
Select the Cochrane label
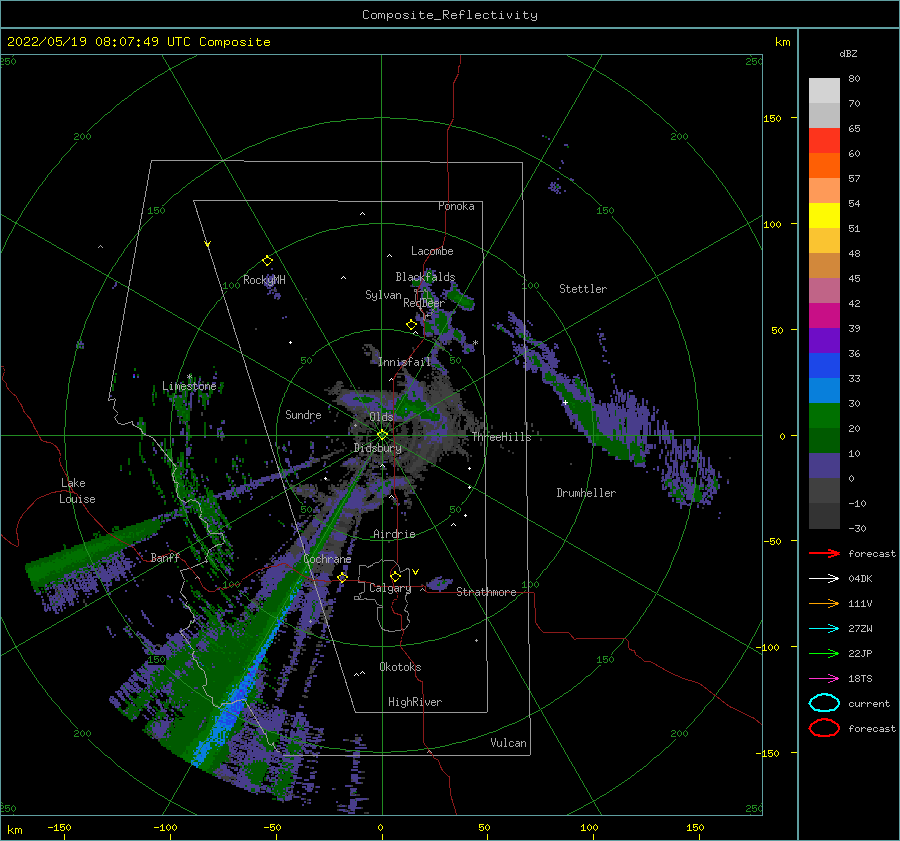click(x=327, y=559)
